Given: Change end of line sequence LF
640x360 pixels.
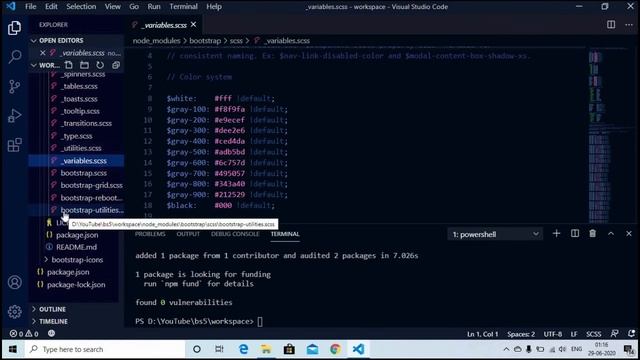Looking at the screenshot, I should pyautogui.click(x=574, y=334).
